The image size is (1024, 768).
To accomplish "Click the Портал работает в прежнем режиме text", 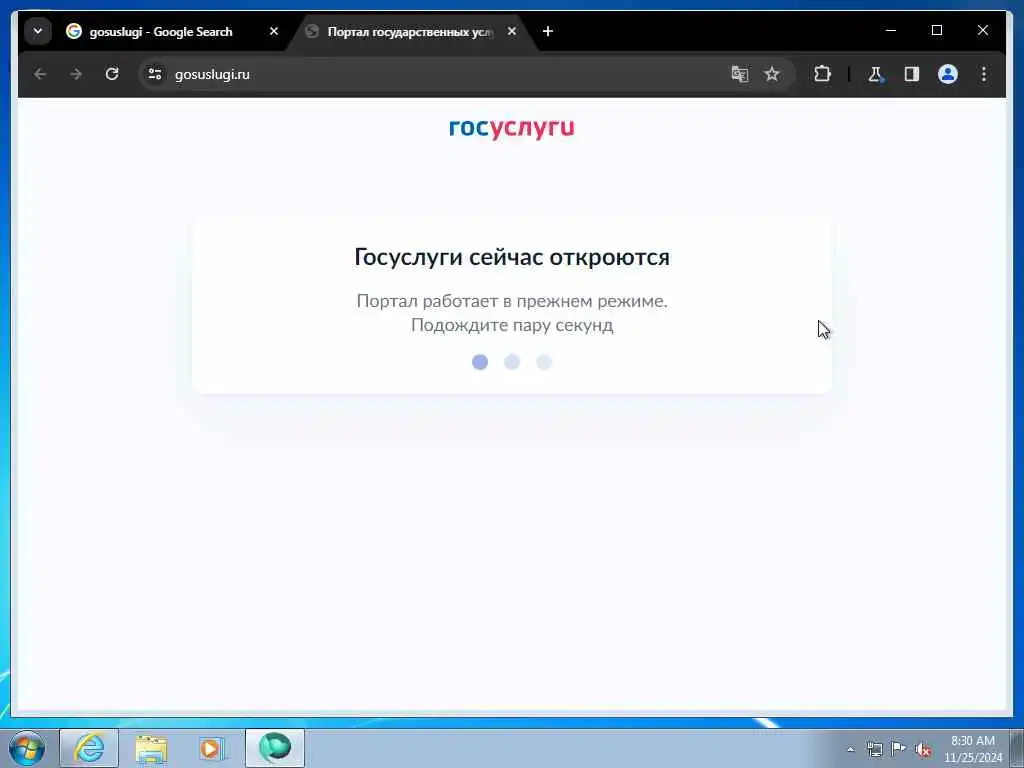I will coord(512,300).
